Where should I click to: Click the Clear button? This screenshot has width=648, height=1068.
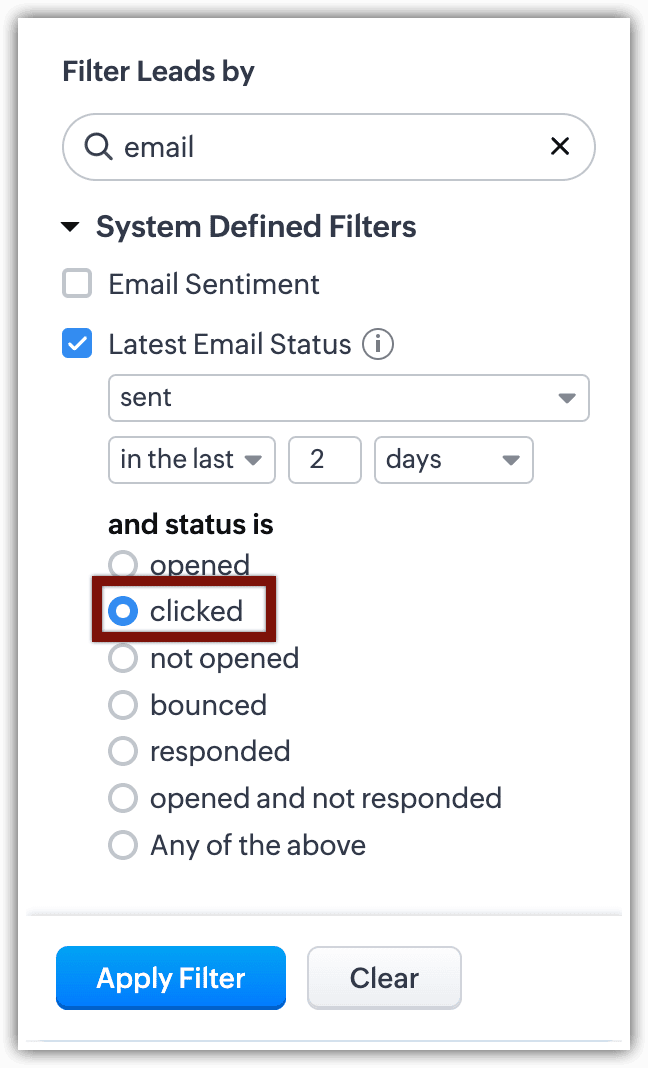click(384, 978)
